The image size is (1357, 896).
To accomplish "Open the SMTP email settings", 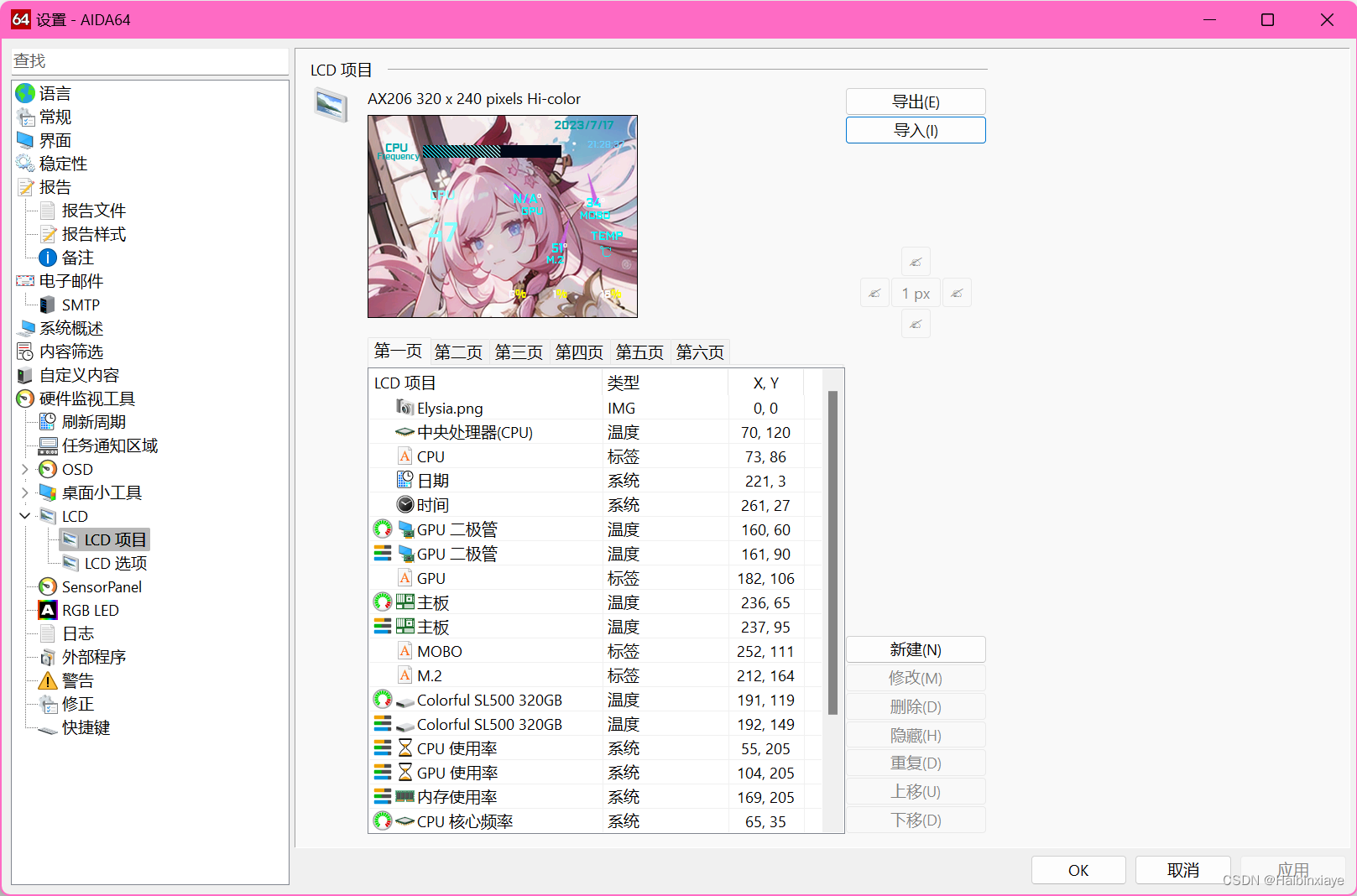I will tap(82, 305).
